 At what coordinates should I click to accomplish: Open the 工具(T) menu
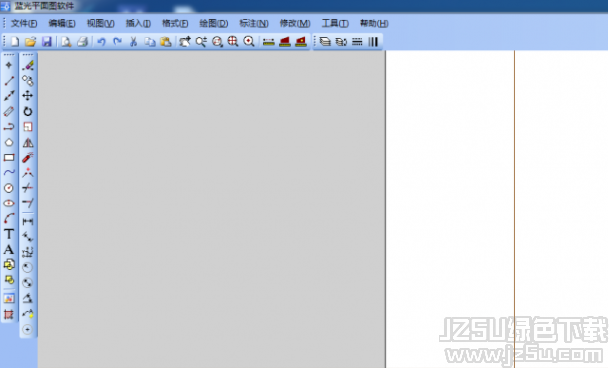coord(335,23)
